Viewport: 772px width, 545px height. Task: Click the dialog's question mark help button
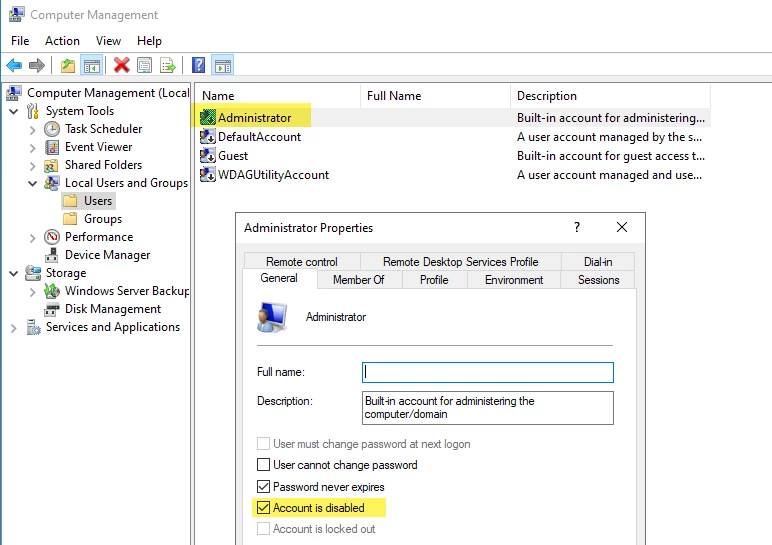(577, 227)
